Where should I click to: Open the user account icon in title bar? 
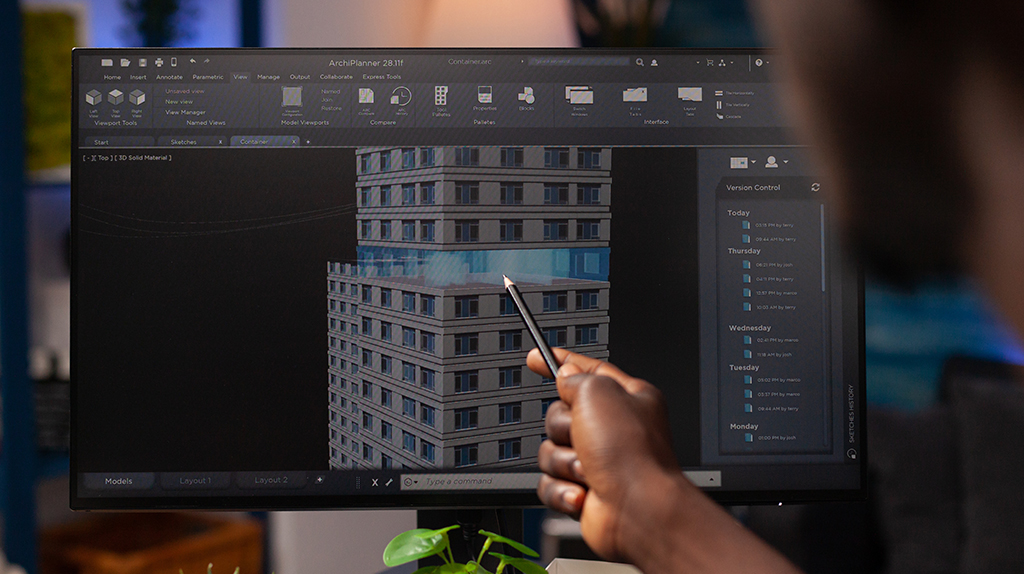click(x=654, y=63)
